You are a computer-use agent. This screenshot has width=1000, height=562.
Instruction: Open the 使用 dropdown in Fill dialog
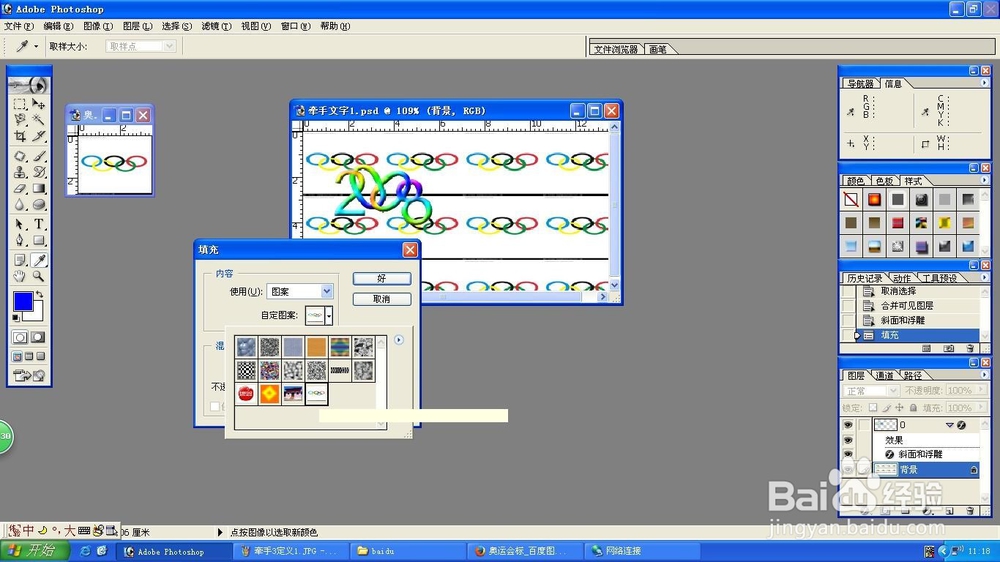[326, 292]
